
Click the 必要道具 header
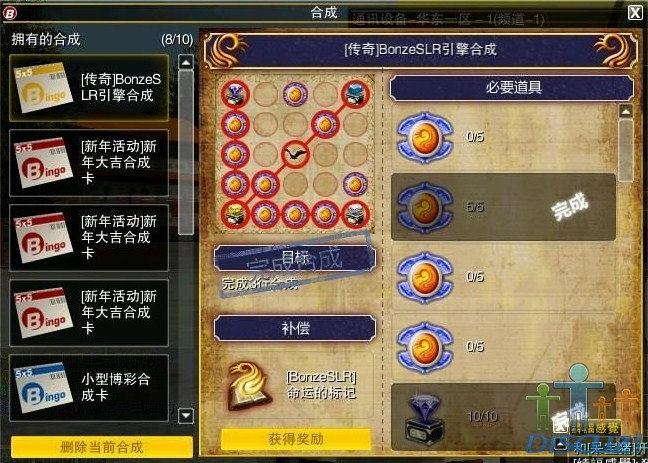(x=512, y=88)
